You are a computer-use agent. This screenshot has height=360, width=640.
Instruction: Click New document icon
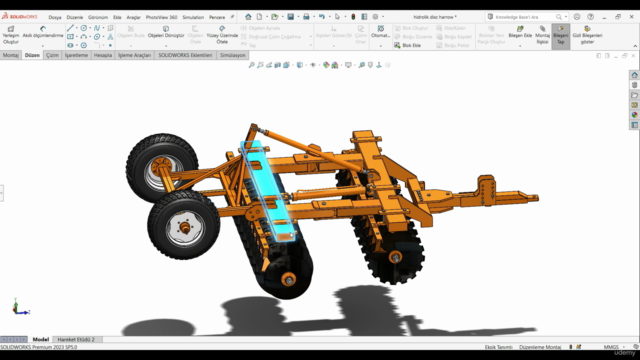coord(259,17)
